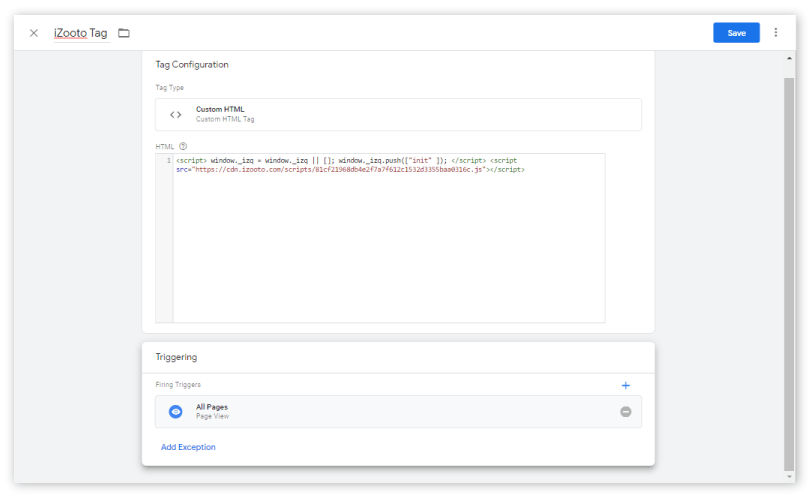The width and height of the screenshot is (812, 501).
Task: Click the Tag Type label
Action: (x=169, y=88)
